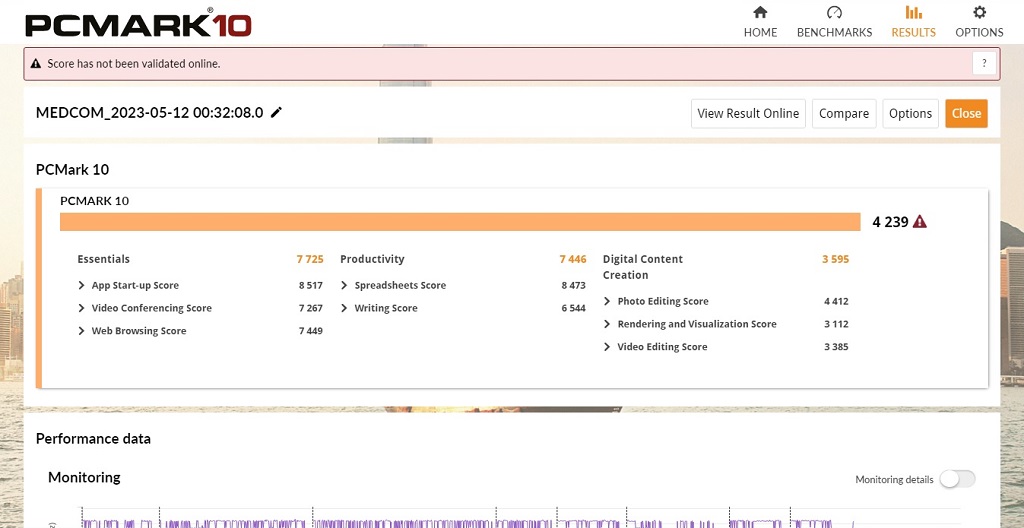Click the PCMark 10 logo
The image size is (1024, 528).
[138, 25]
